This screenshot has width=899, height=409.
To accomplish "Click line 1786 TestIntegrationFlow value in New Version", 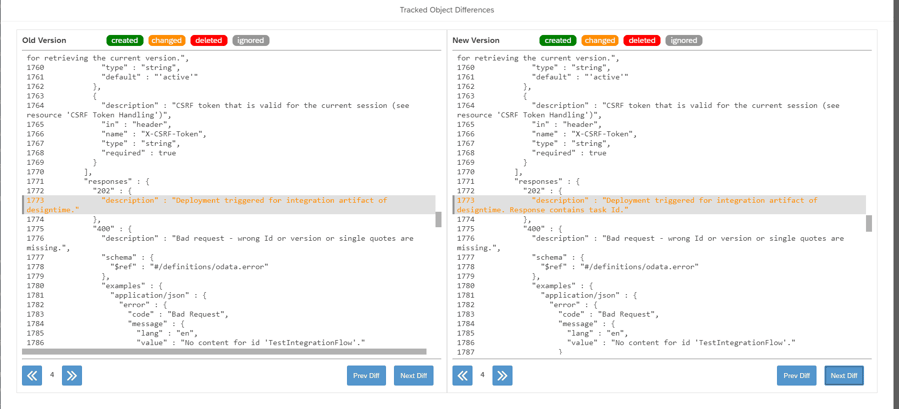I will point(682,343).
